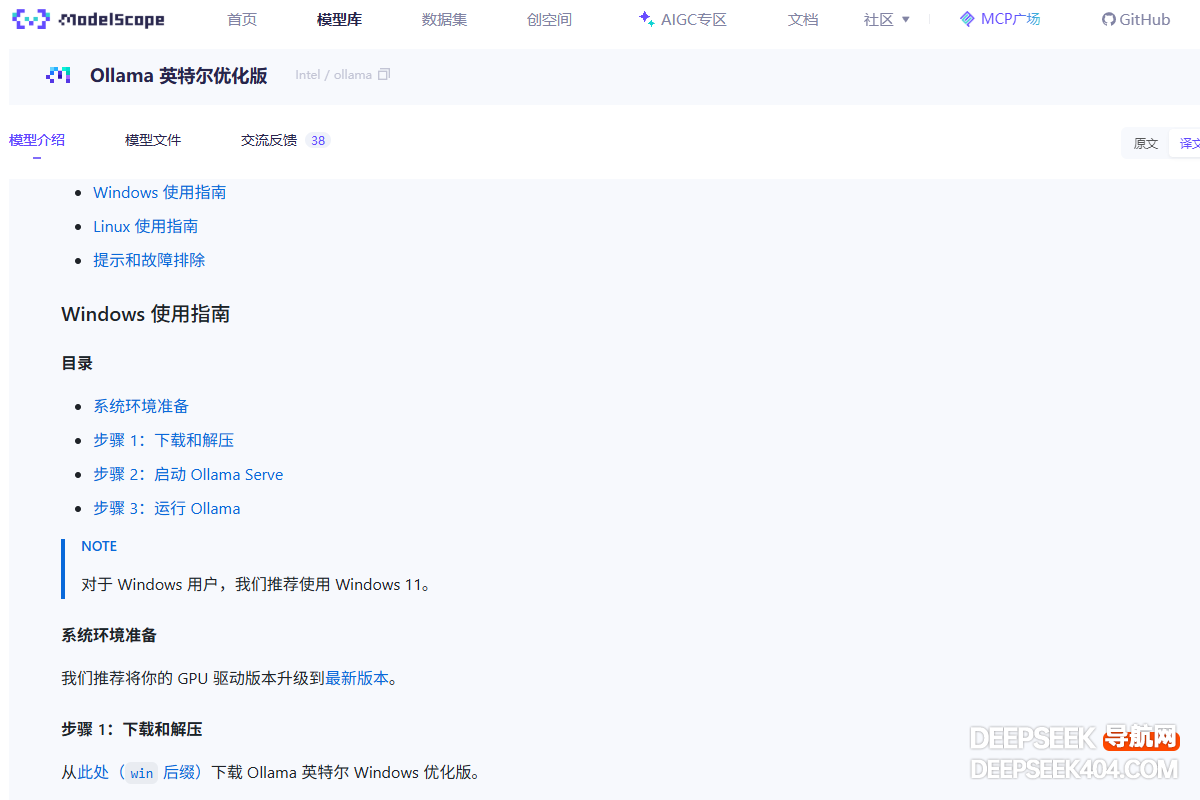
Task: Switch to 原文 original text view
Action: [x=1146, y=143]
